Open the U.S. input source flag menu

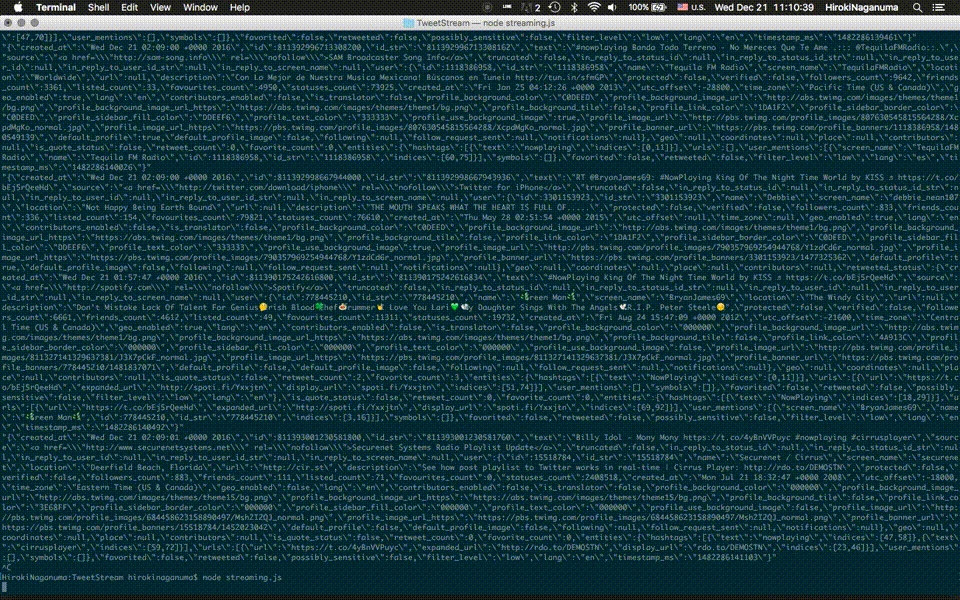(x=691, y=7)
